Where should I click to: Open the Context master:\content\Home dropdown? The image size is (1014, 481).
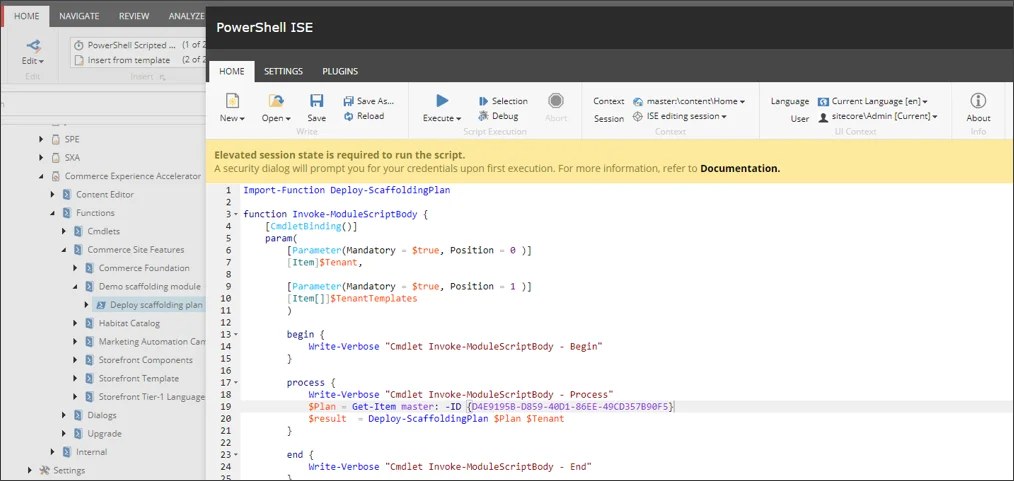[x=689, y=102]
